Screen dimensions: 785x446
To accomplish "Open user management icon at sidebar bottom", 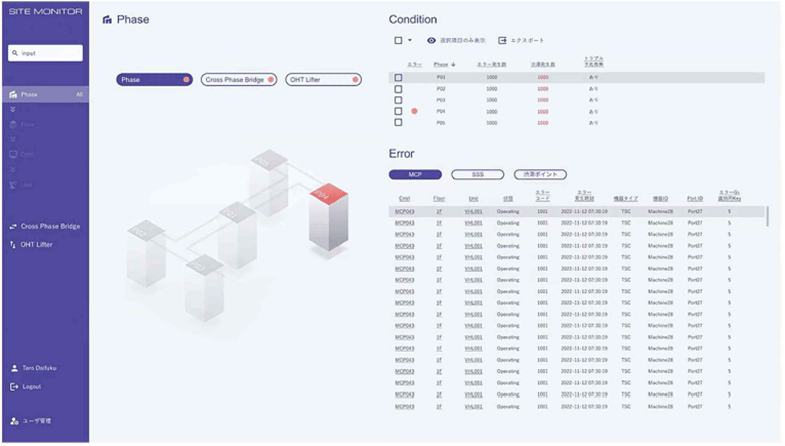I will coord(13,420).
